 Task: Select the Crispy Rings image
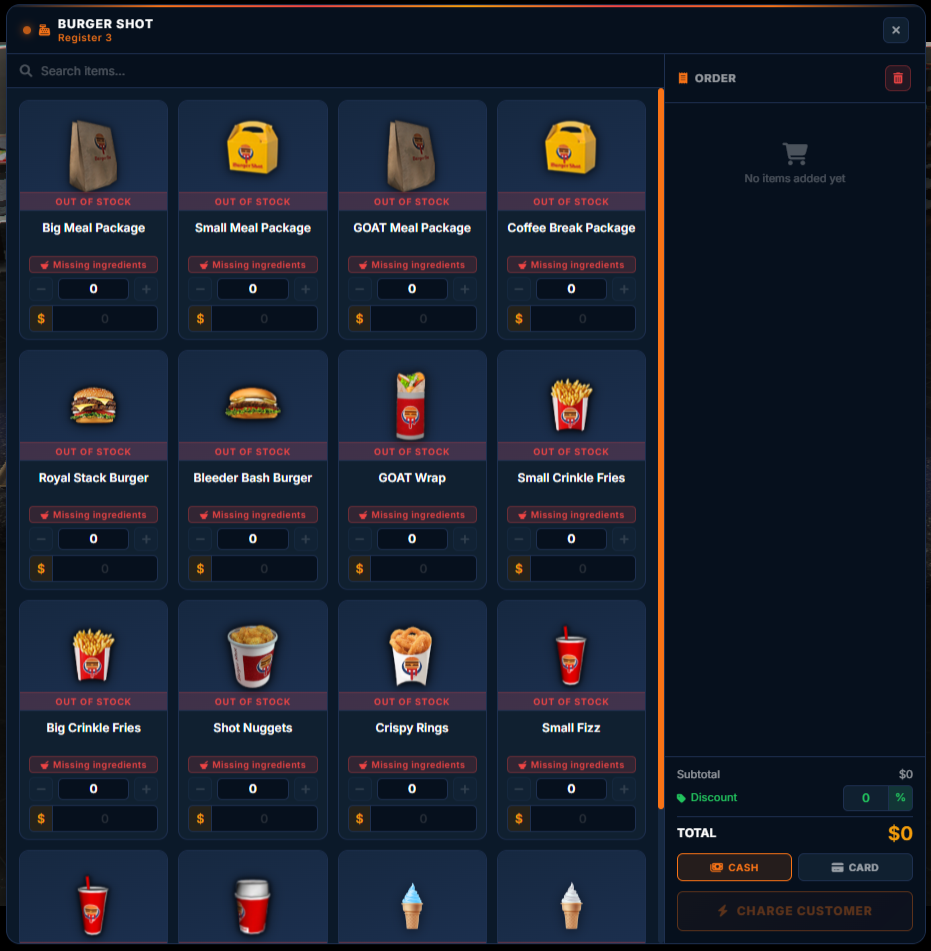[411, 656]
